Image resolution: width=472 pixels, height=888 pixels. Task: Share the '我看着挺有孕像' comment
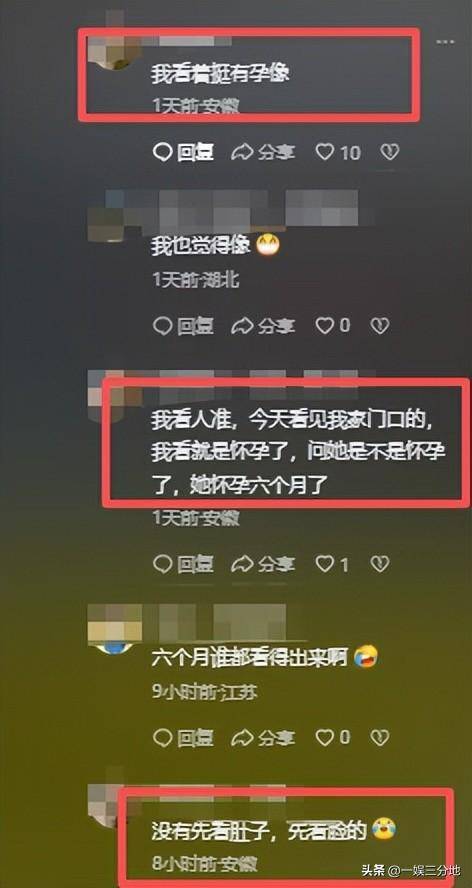click(263, 152)
